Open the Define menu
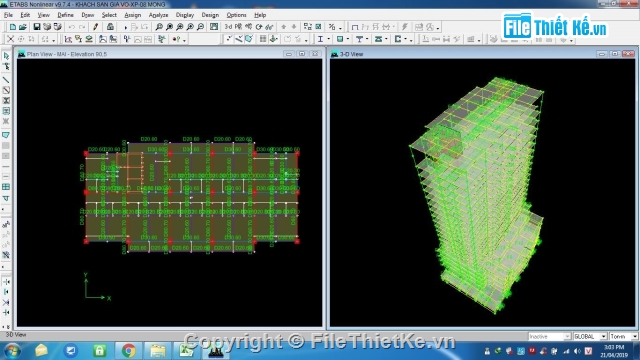The image size is (640, 360). 65,15
